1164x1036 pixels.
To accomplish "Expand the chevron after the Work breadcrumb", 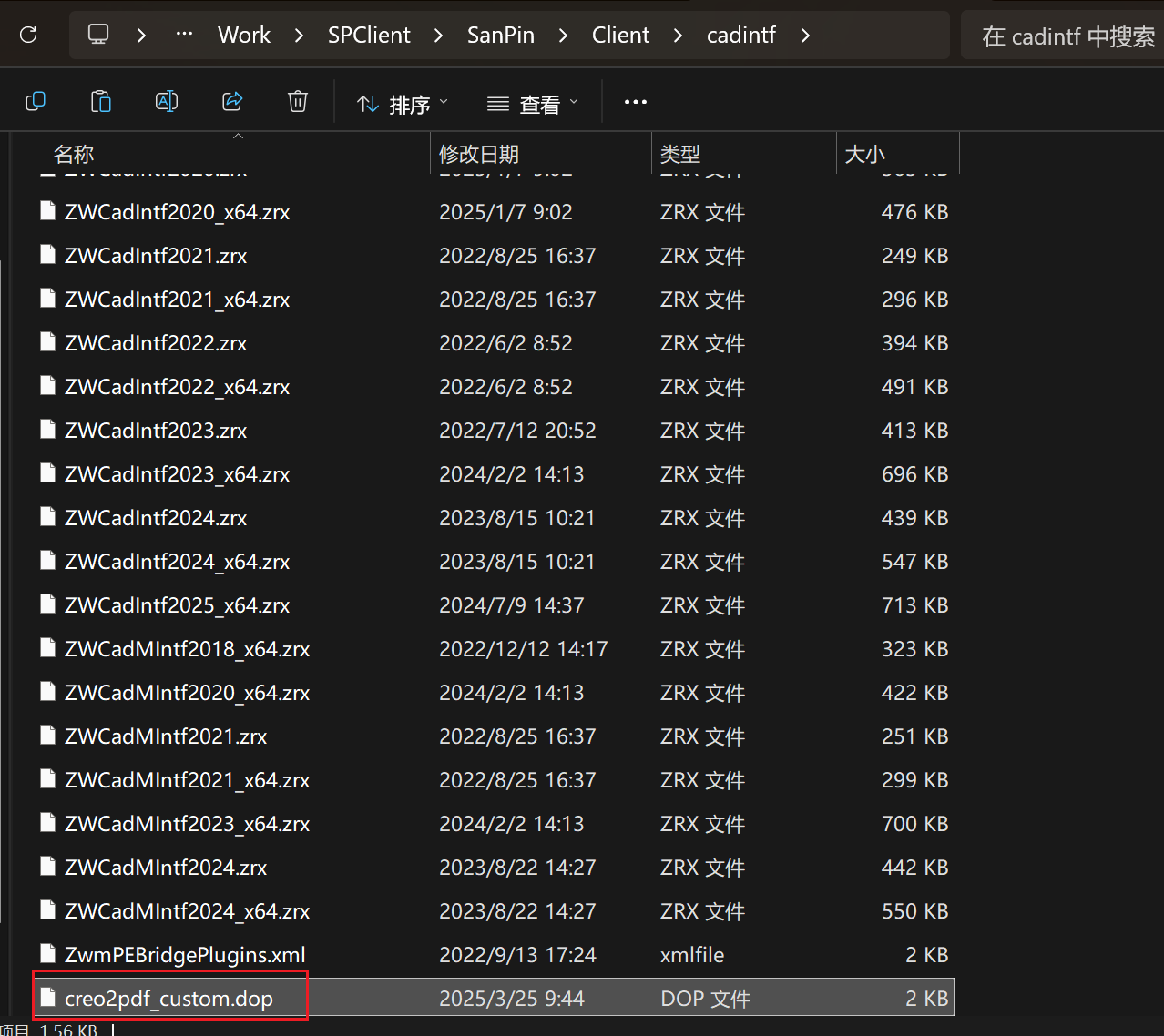I will [x=299, y=35].
